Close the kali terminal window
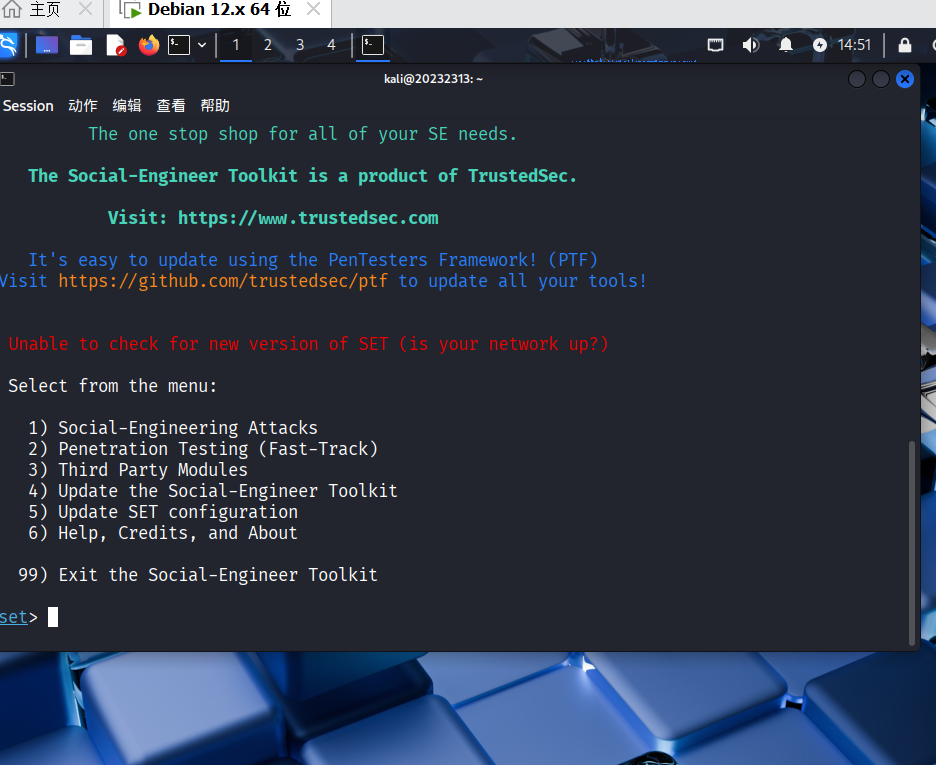Image resolution: width=936 pixels, height=765 pixels. tap(905, 79)
